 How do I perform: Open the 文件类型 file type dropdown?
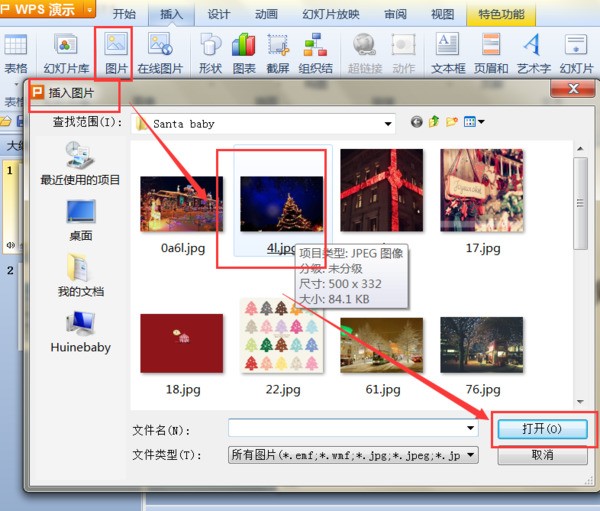pyautogui.click(x=471, y=454)
